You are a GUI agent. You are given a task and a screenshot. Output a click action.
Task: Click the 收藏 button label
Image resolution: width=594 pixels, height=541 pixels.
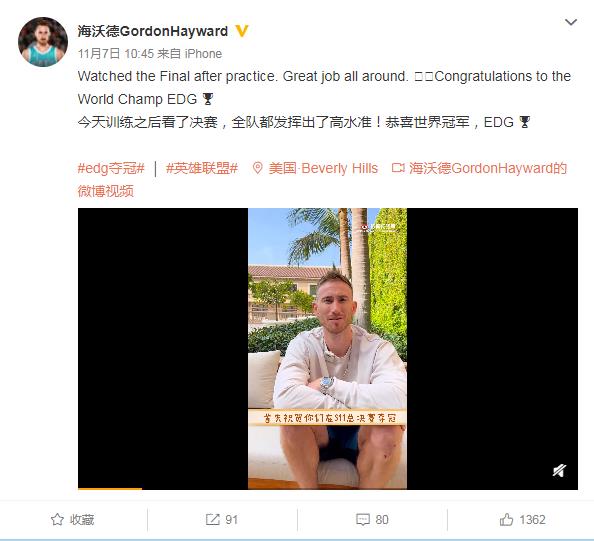point(82,519)
